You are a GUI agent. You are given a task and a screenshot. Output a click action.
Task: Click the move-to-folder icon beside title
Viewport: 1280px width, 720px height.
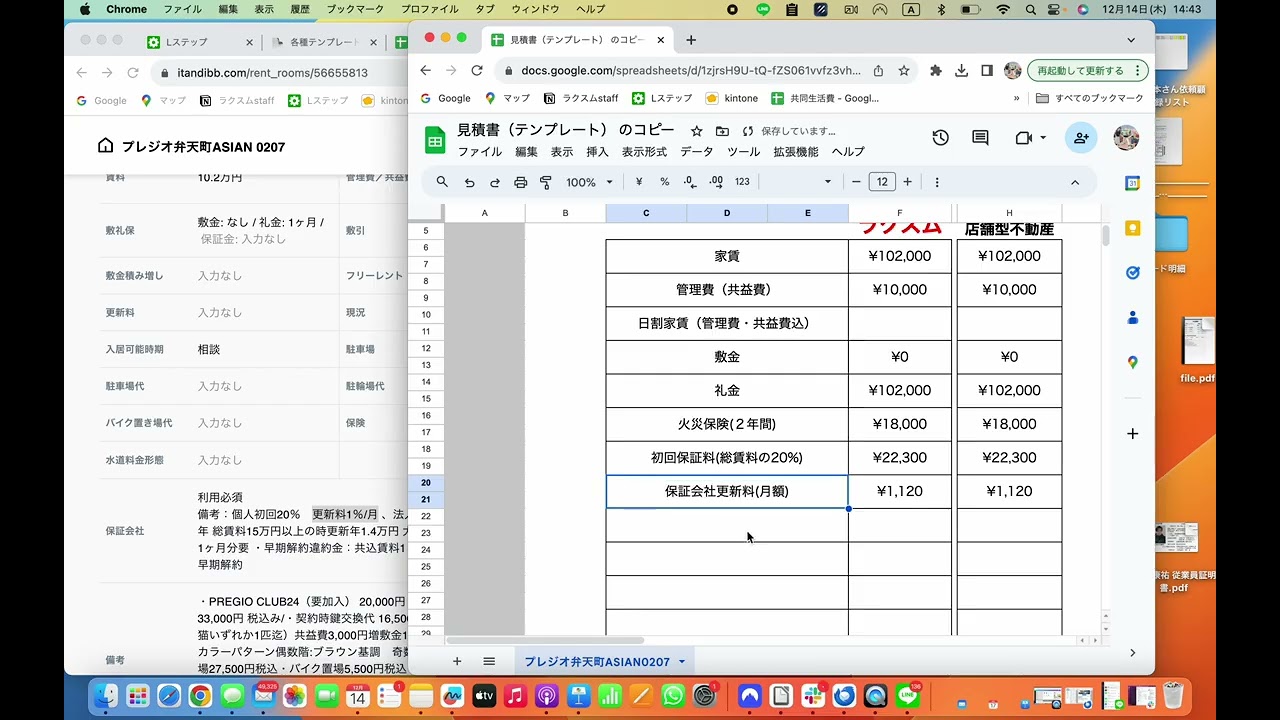click(722, 131)
